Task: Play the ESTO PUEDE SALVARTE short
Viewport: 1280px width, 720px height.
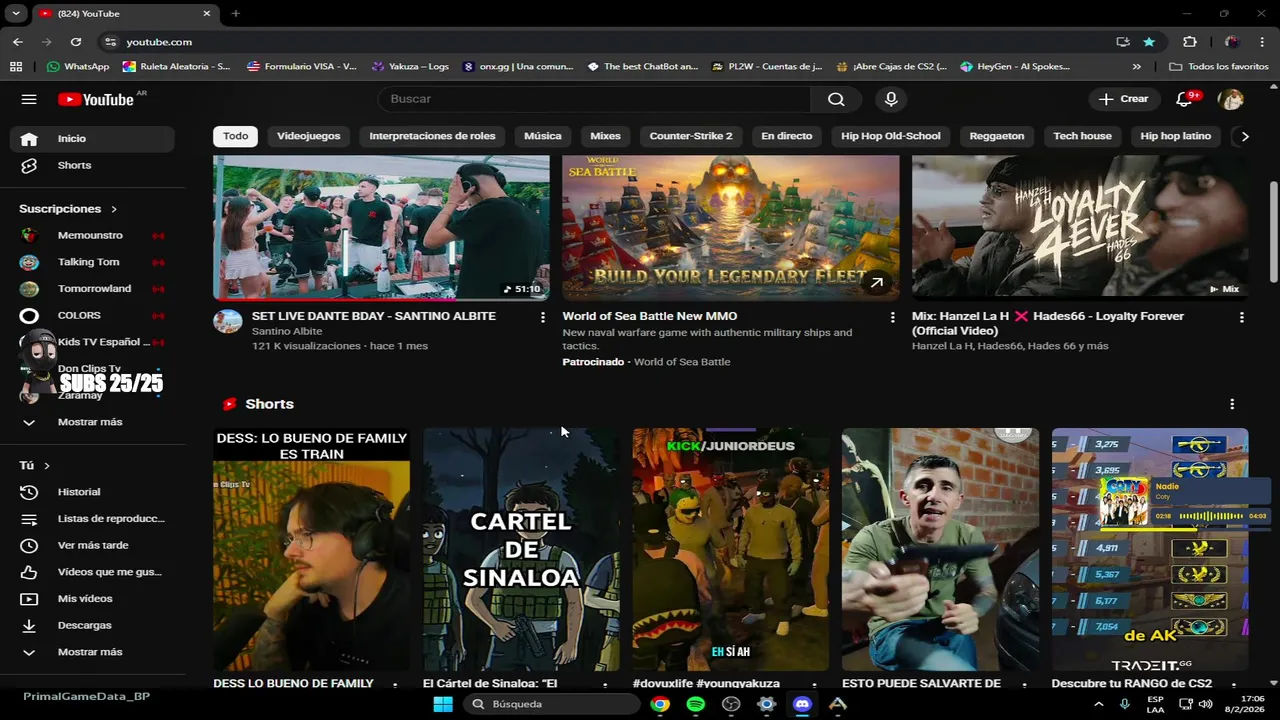Action: click(940, 550)
